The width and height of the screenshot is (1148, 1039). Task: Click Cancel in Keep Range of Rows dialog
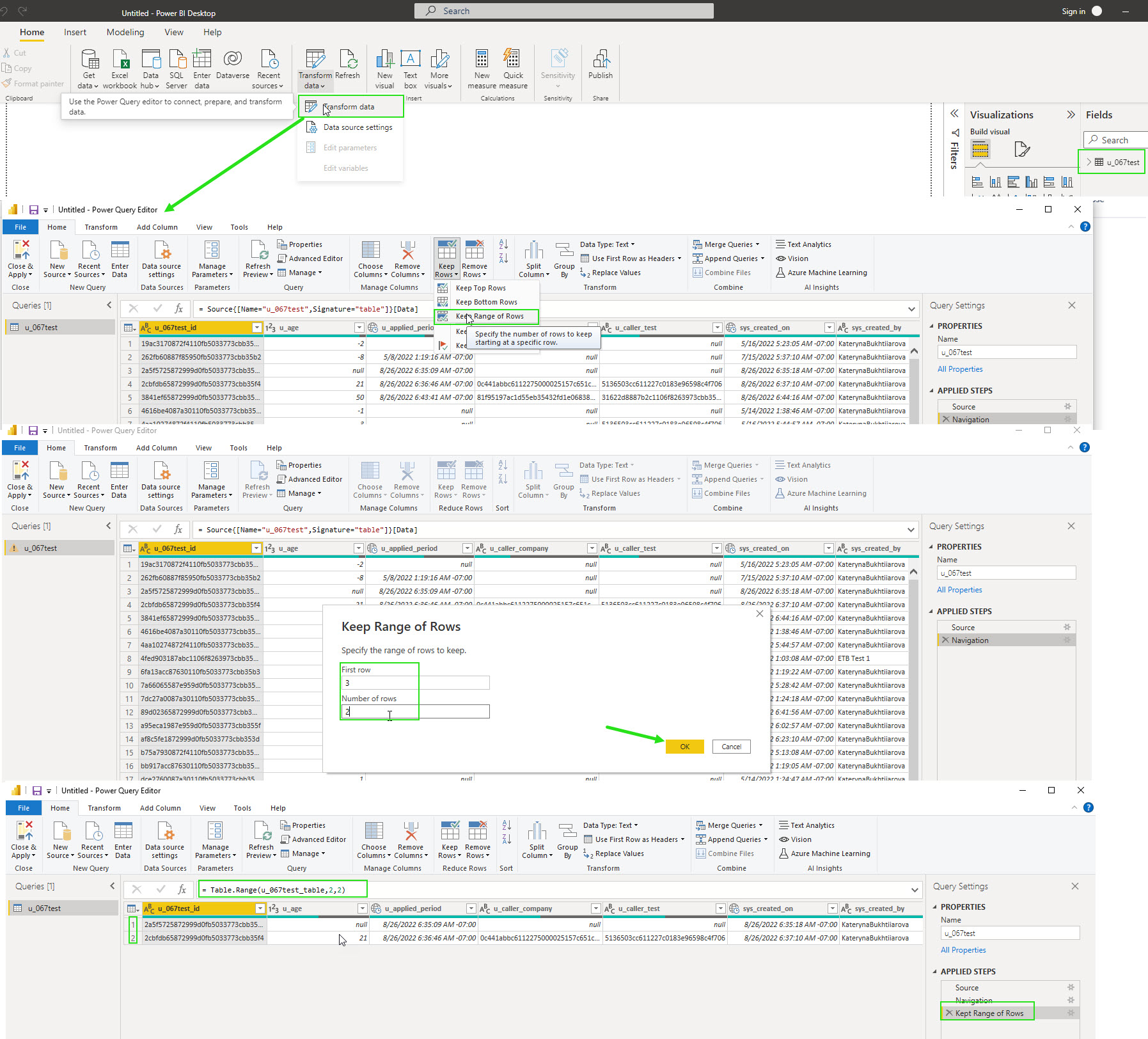tap(731, 747)
